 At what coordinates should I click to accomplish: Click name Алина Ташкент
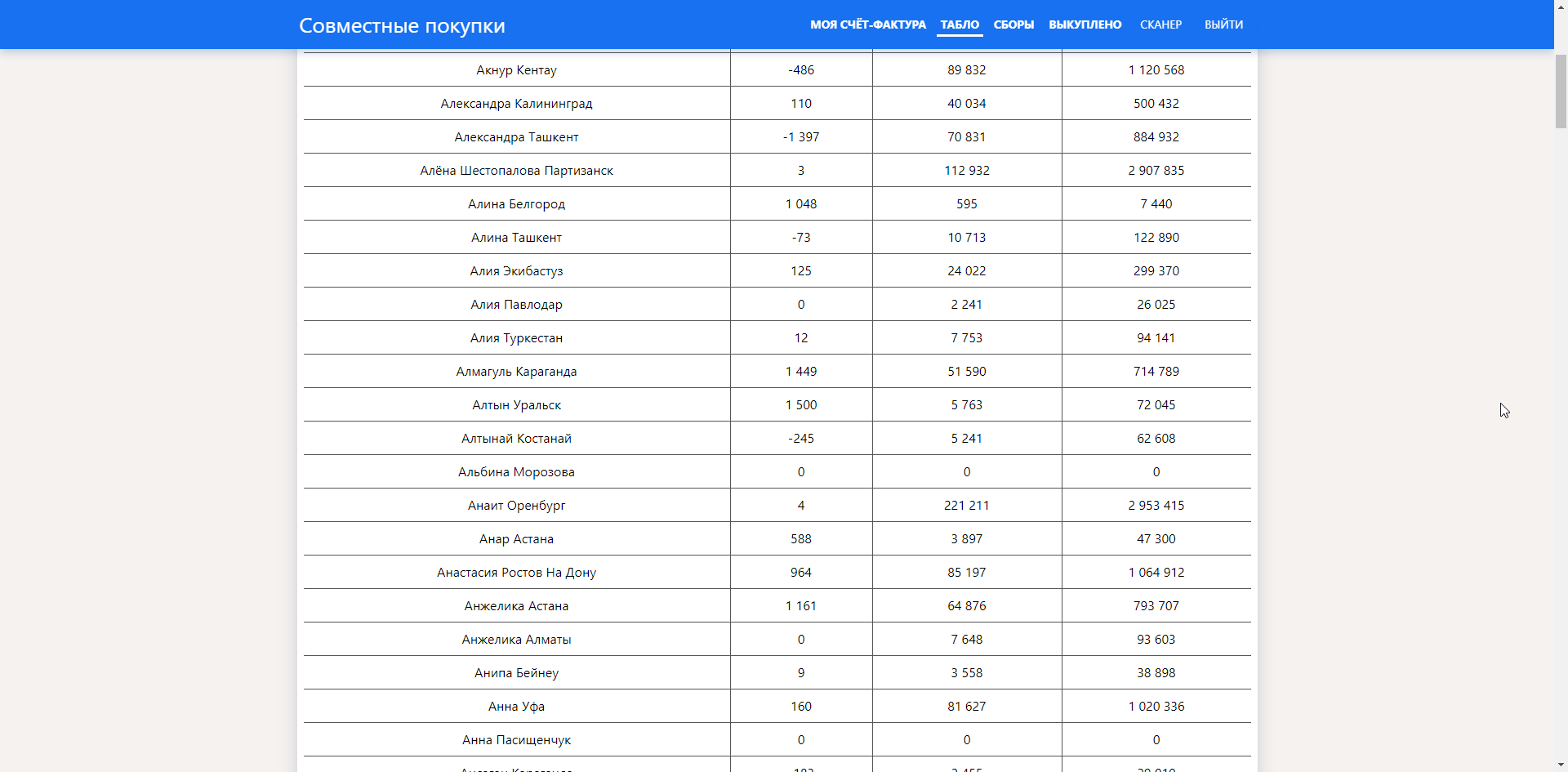[516, 238]
